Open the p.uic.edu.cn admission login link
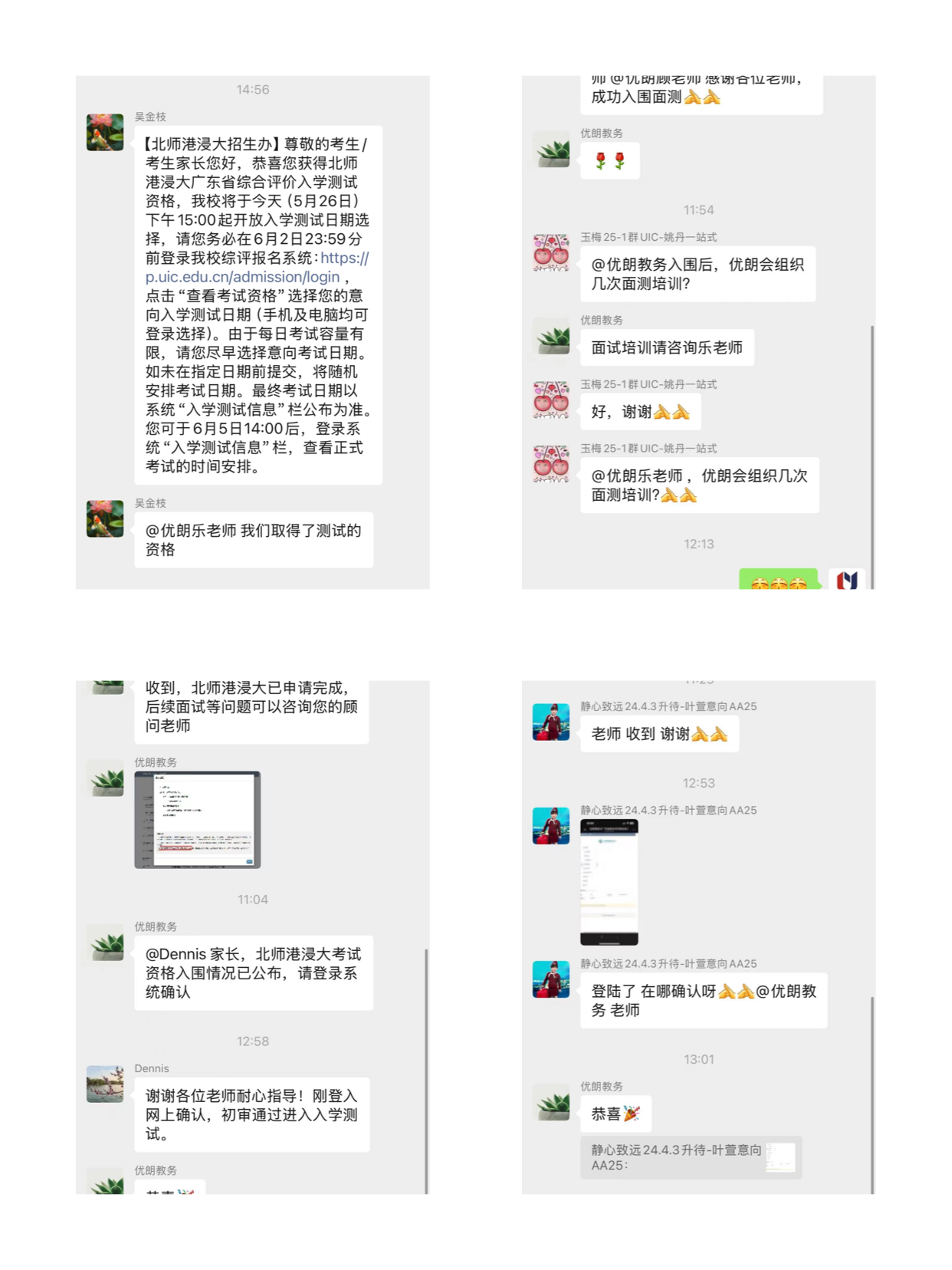The height and width of the screenshot is (1270, 952). click(x=258, y=268)
